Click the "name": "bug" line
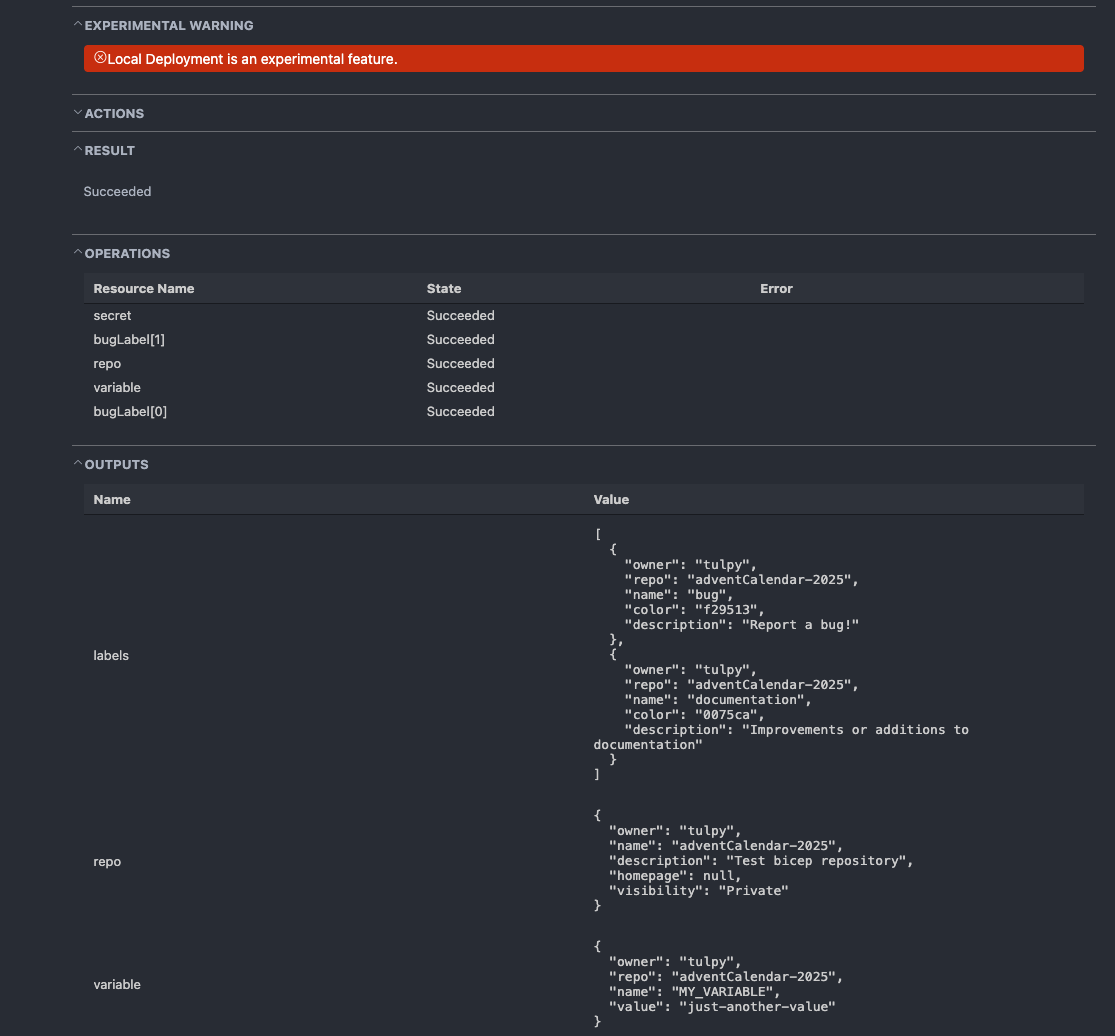Screen dimensions: 1115x1036 (x=678, y=595)
